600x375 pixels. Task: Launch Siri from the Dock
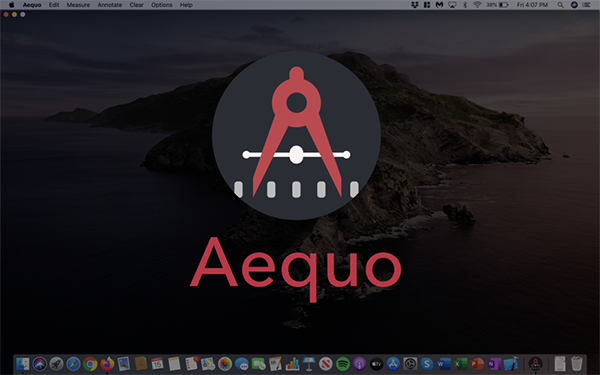click(39, 364)
